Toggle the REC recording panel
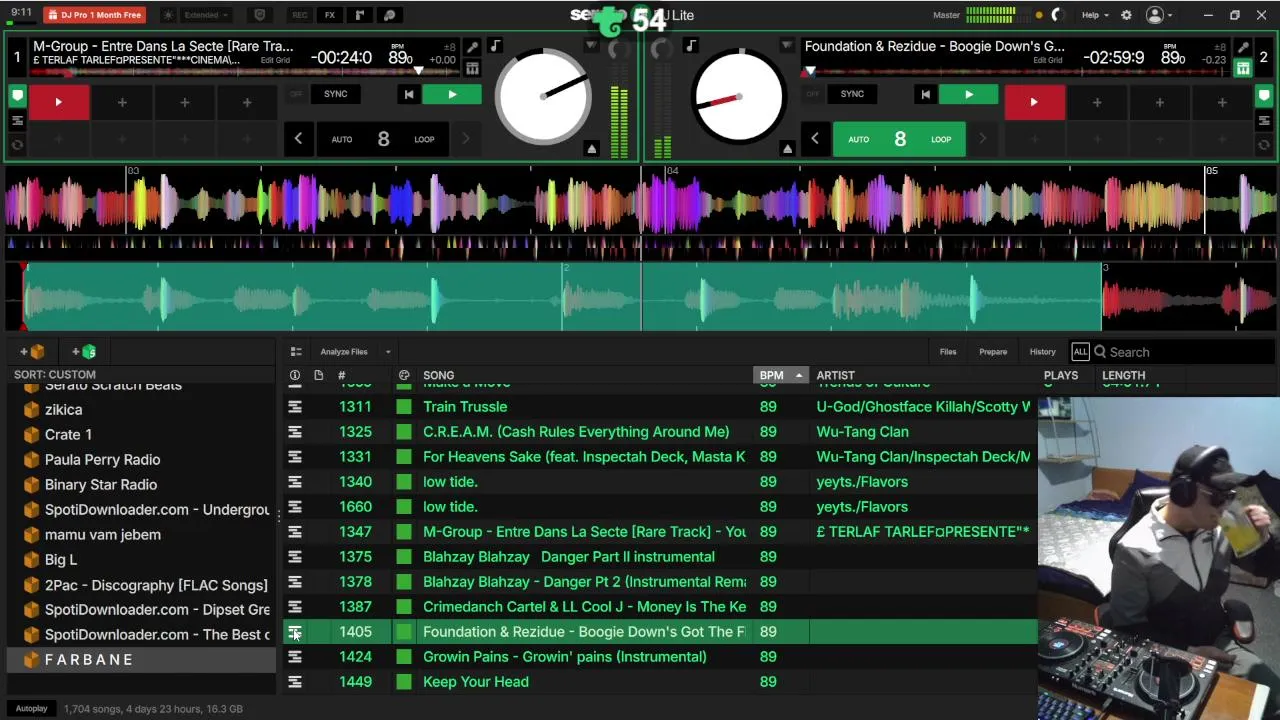Viewport: 1280px width, 720px height. coord(299,15)
